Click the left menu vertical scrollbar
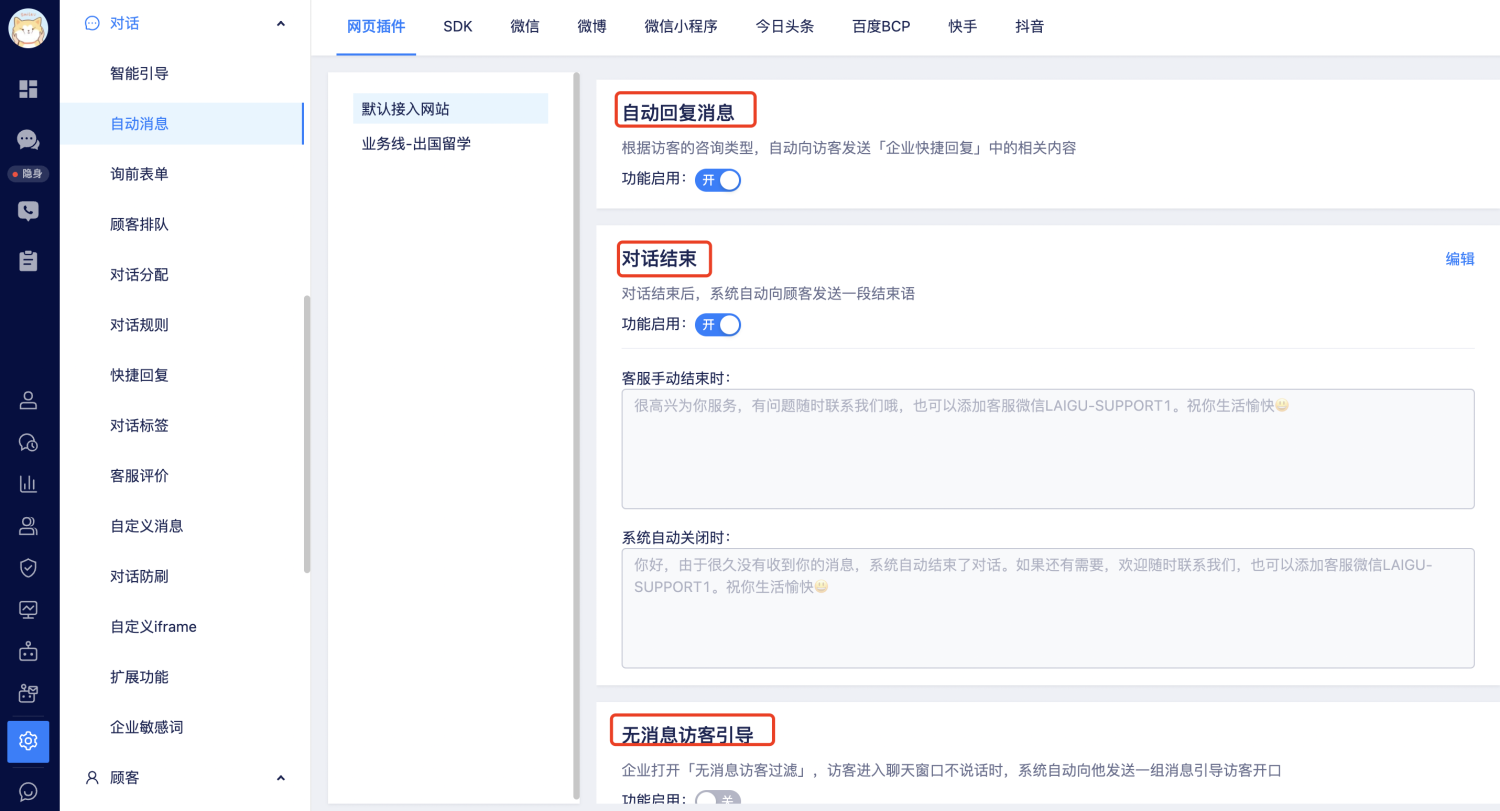This screenshot has height=811, width=1500. 307,434
